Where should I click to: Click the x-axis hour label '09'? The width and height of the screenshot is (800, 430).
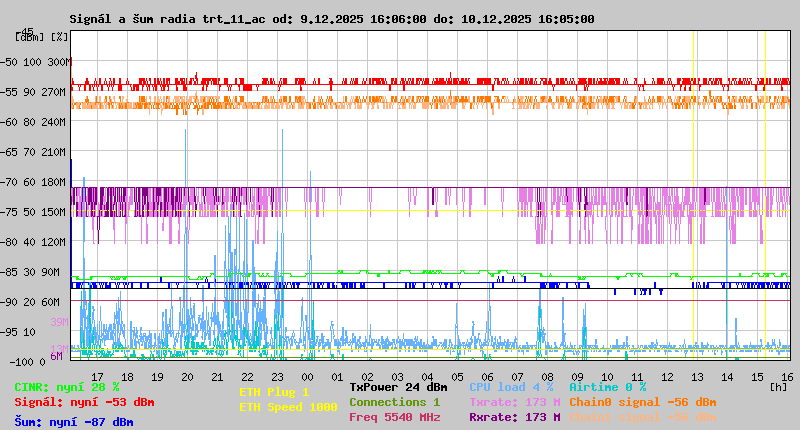[x=578, y=377]
